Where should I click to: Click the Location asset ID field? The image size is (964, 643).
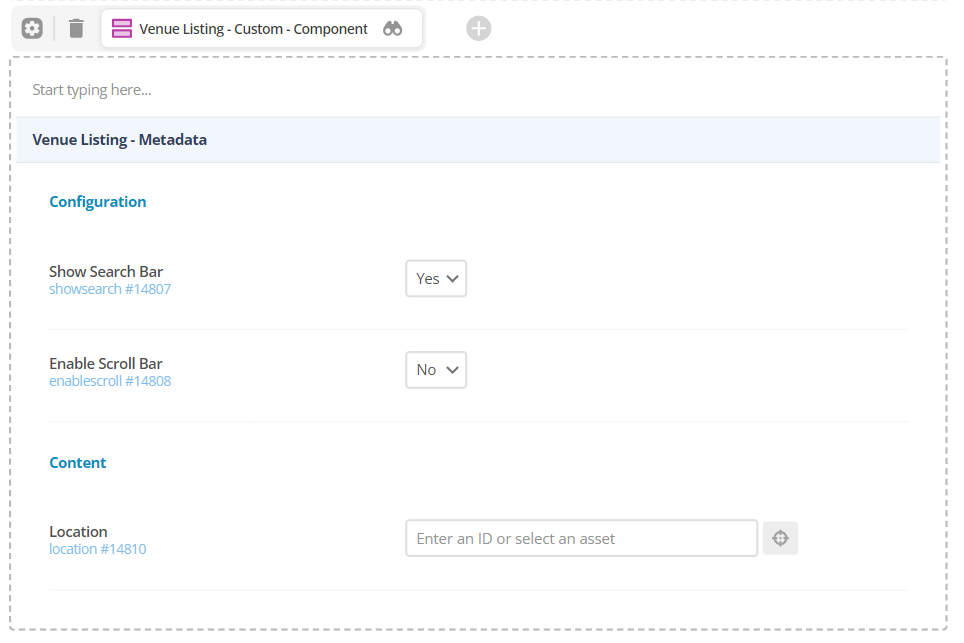click(582, 538)
